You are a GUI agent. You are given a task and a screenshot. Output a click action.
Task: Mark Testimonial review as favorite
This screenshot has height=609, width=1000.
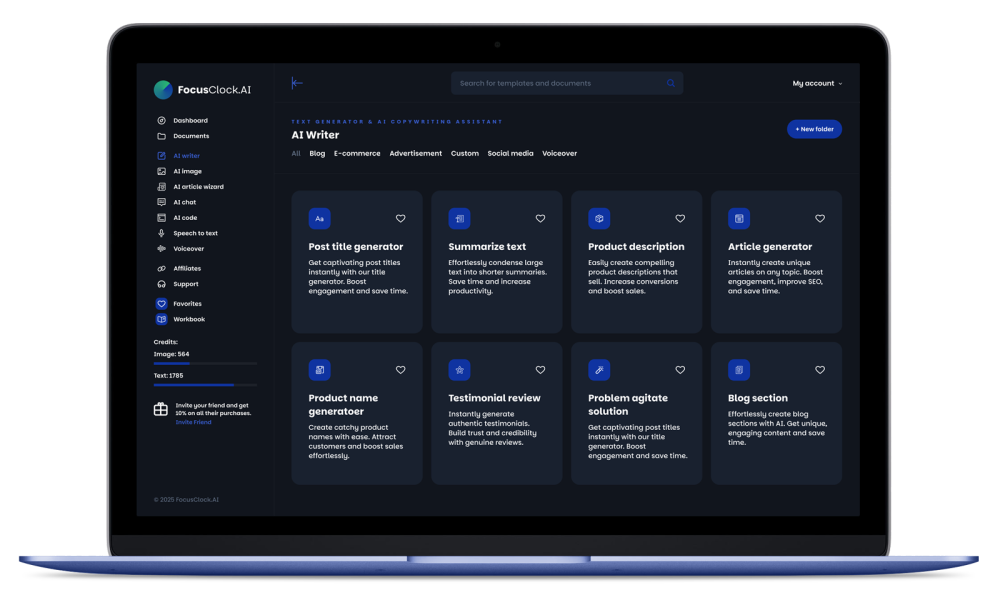pos(540,370)
